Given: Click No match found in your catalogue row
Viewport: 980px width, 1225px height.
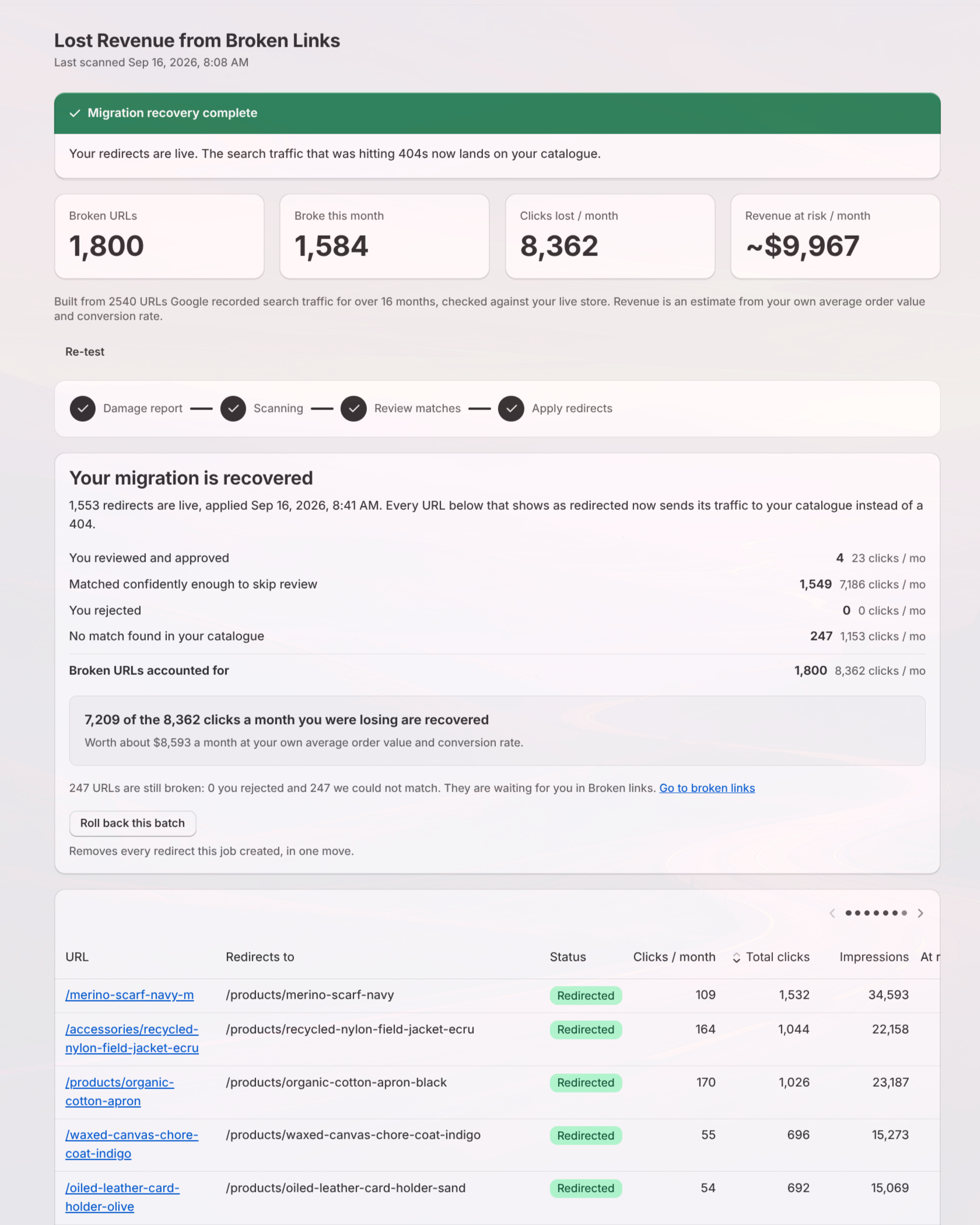Looking at the screenshot, I should [x=497, y=636].
